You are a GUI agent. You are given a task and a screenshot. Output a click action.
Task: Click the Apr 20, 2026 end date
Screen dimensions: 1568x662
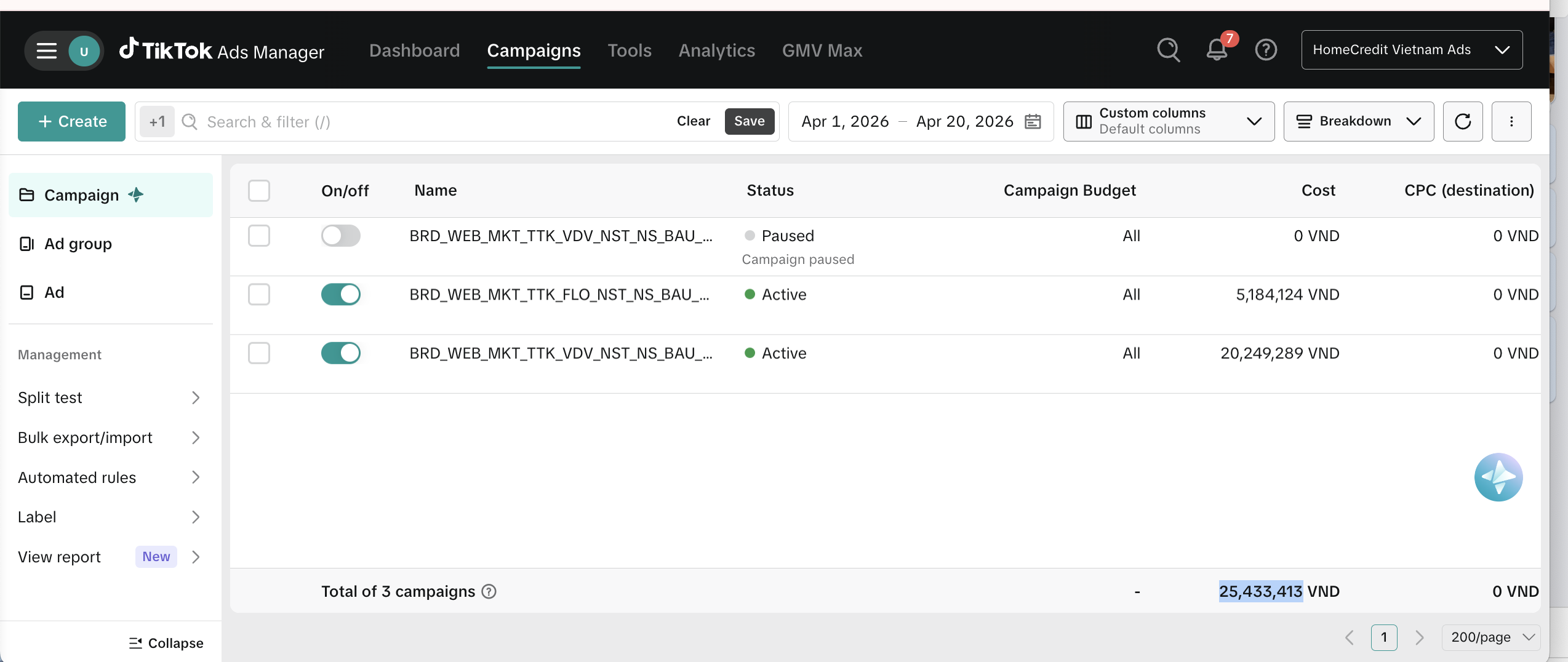point(964,121)
